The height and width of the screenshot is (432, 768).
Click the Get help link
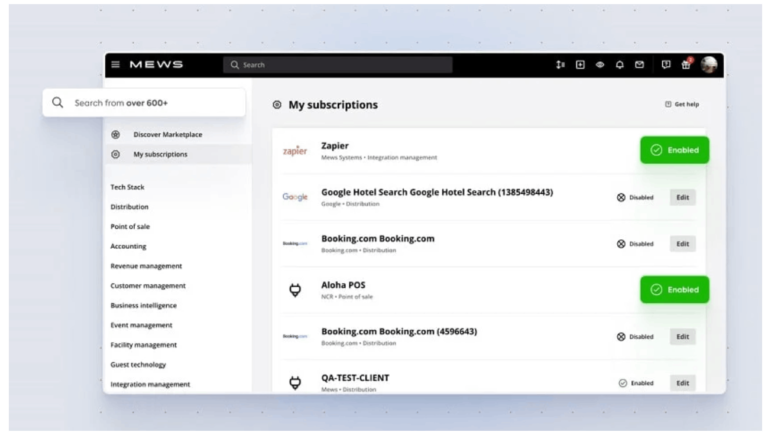click(682, 104)
